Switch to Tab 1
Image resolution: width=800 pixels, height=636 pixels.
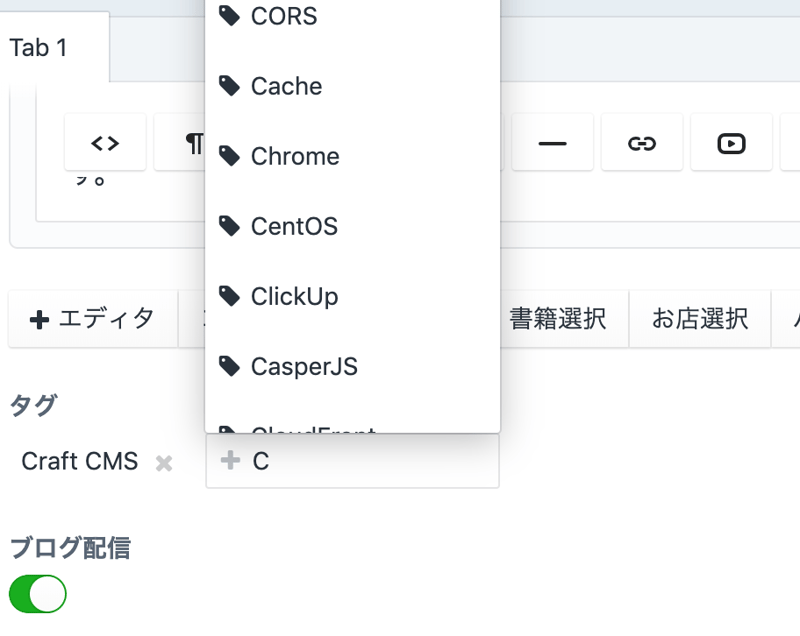(40, 48)
